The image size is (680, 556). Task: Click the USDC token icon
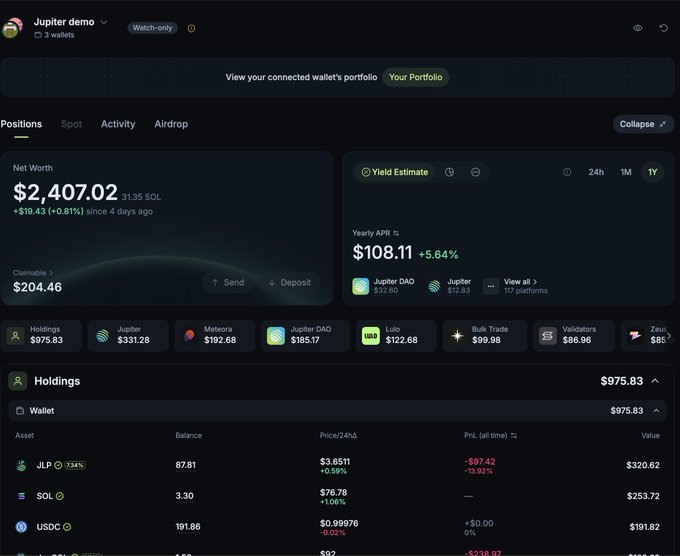point(21,527)
